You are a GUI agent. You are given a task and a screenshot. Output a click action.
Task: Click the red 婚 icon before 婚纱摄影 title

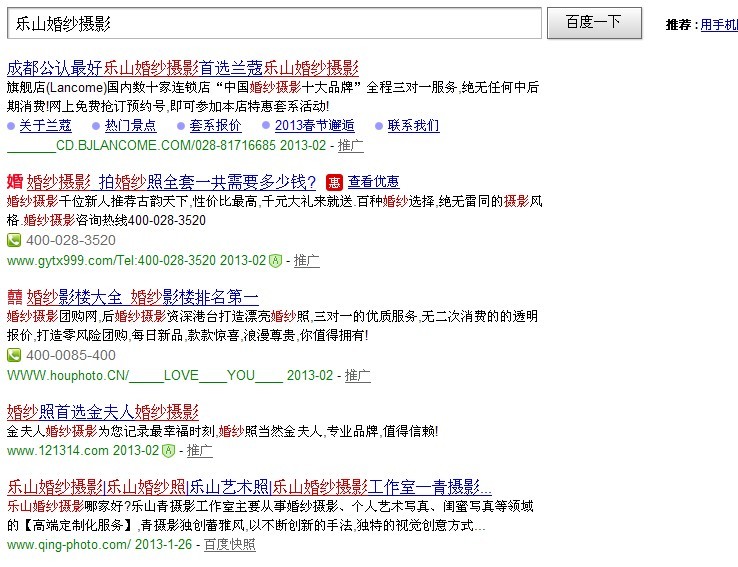[x=15, y=182]
